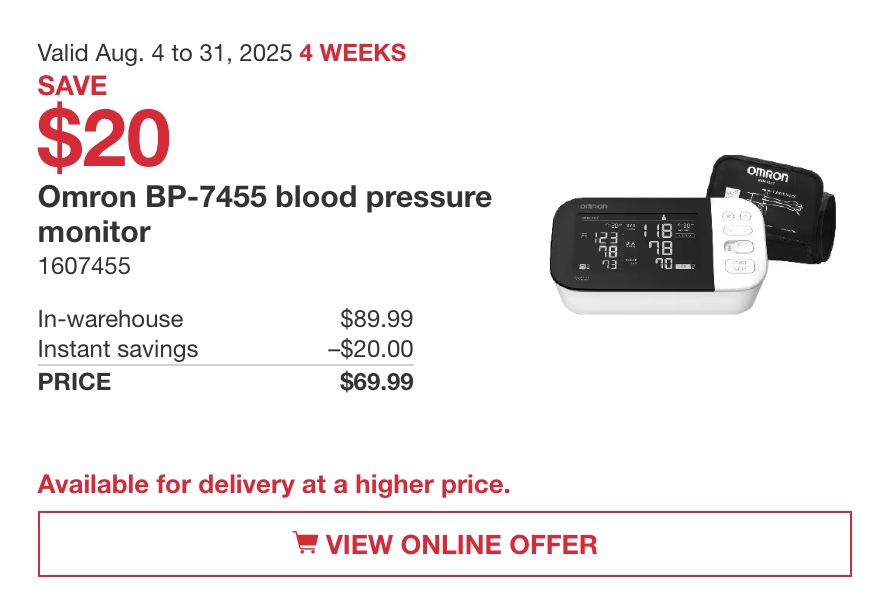Click the In-warehouse row label
Image resolution: width=884 pixels, height=610 pixels.
point(110,319)
